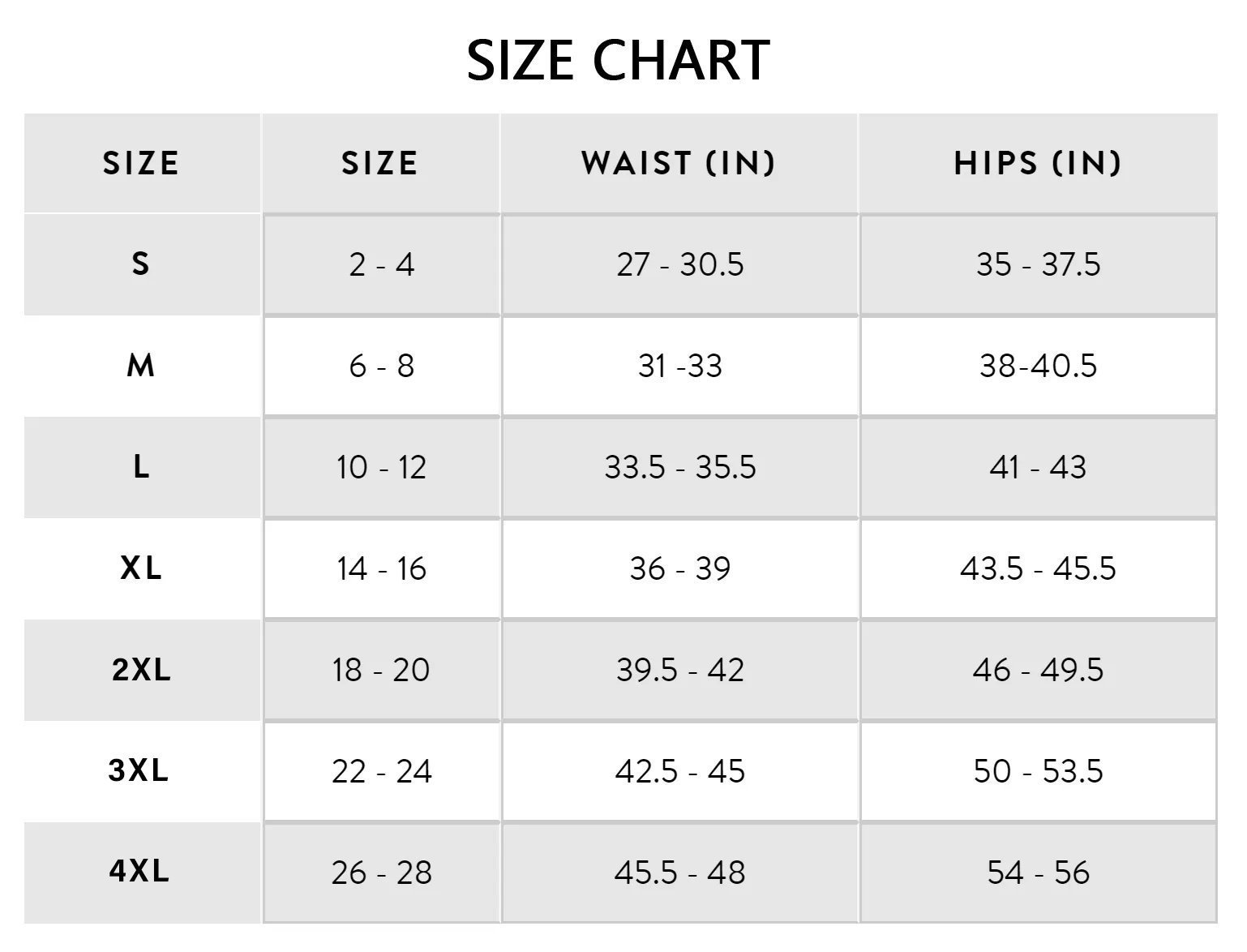Screen dimensions: 1247x952
Task: Click the S size row label
Action: (141, 264)
